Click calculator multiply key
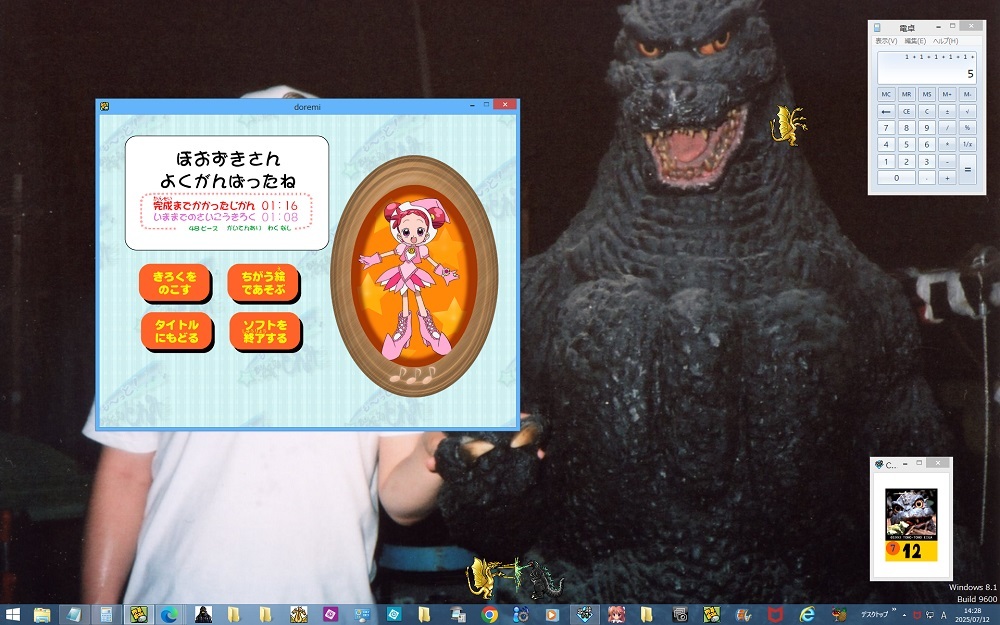 click(947, 145)
